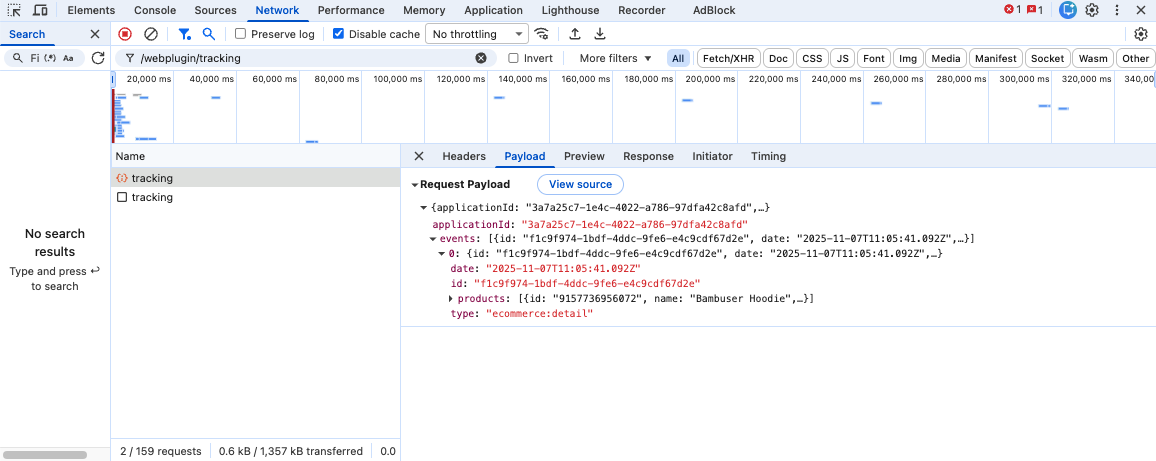Image resolution: width=1156 pixels, height=461 pixels.
Task: Click the /webplugin/tracking filter input field
Action: coord(300,58)
